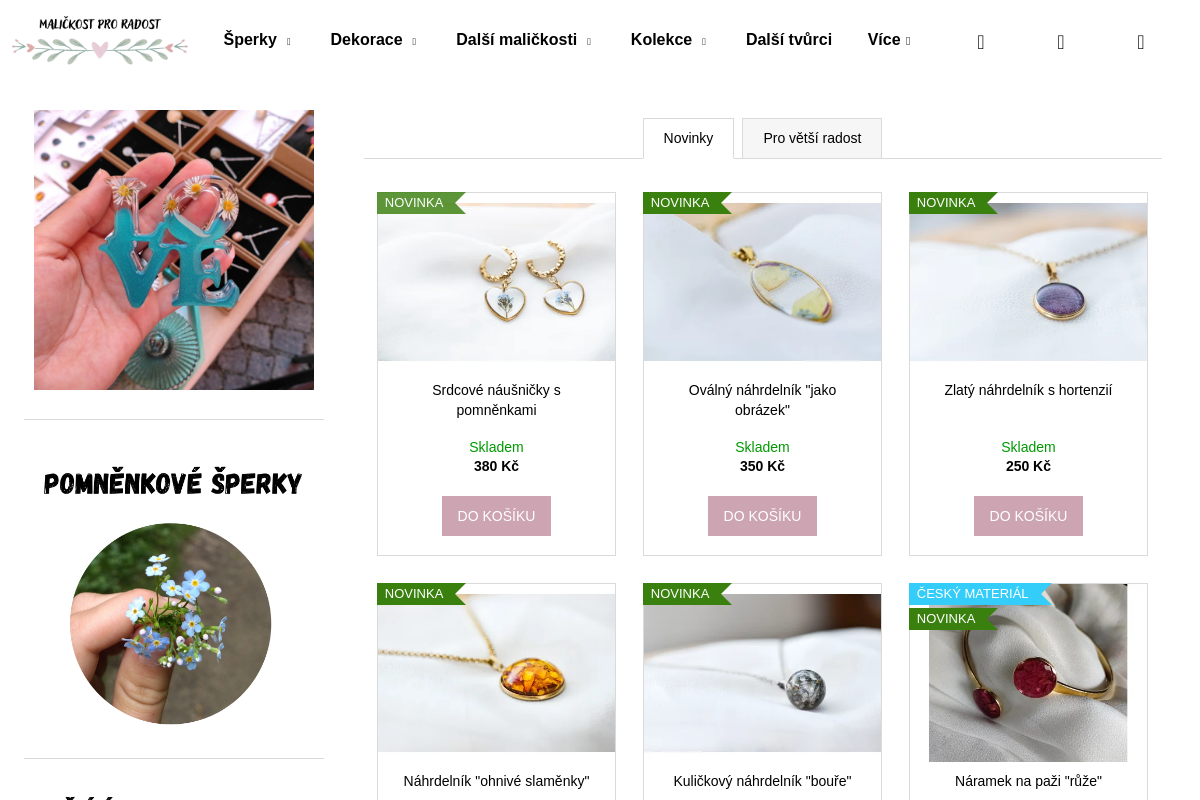Add Oválný náhrdelník to cart
The height and width of the screenshot is (800, 1200).
point(762,516)
